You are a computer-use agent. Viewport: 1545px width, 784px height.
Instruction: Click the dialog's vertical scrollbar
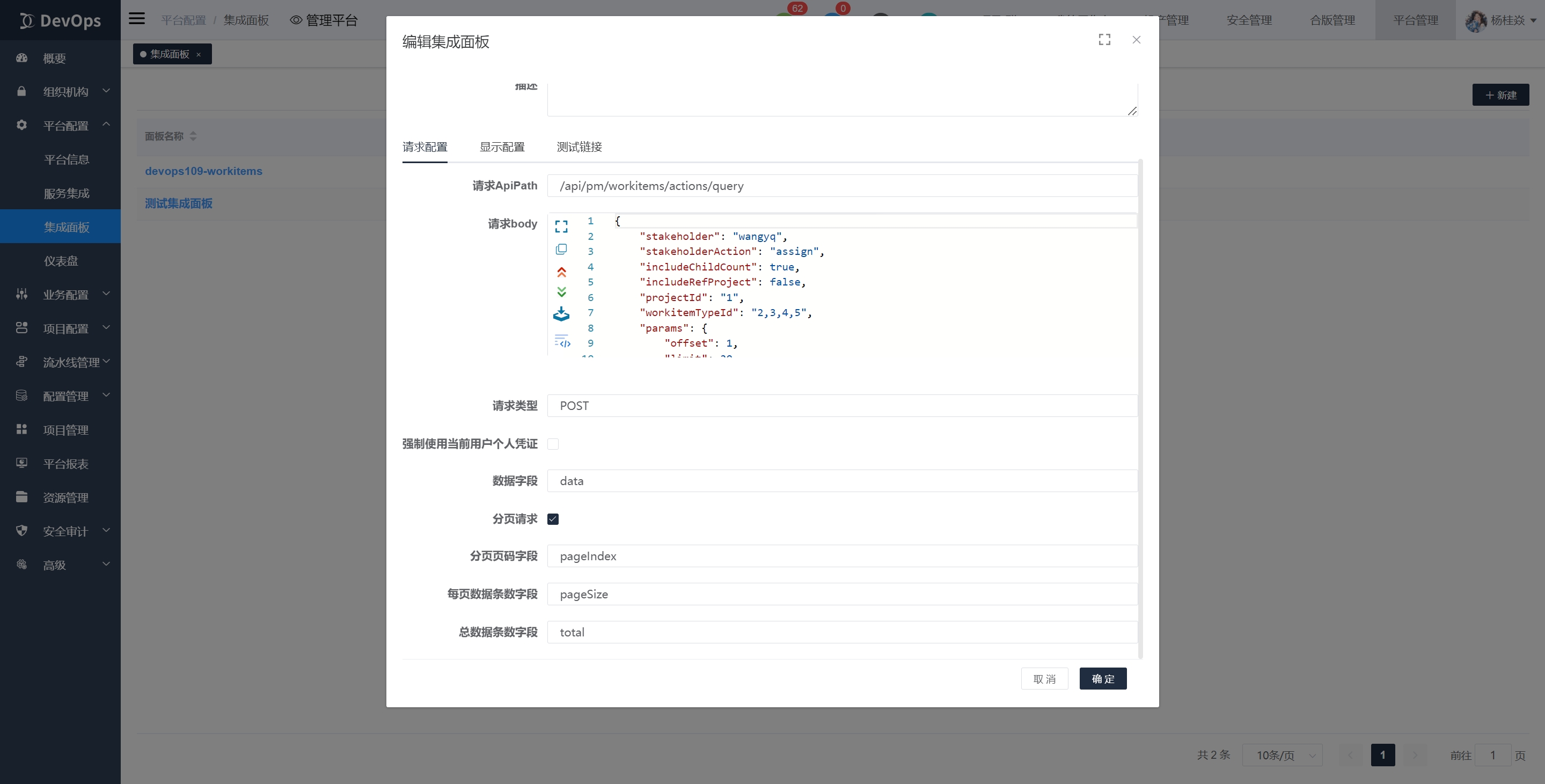pos(1140,408)
